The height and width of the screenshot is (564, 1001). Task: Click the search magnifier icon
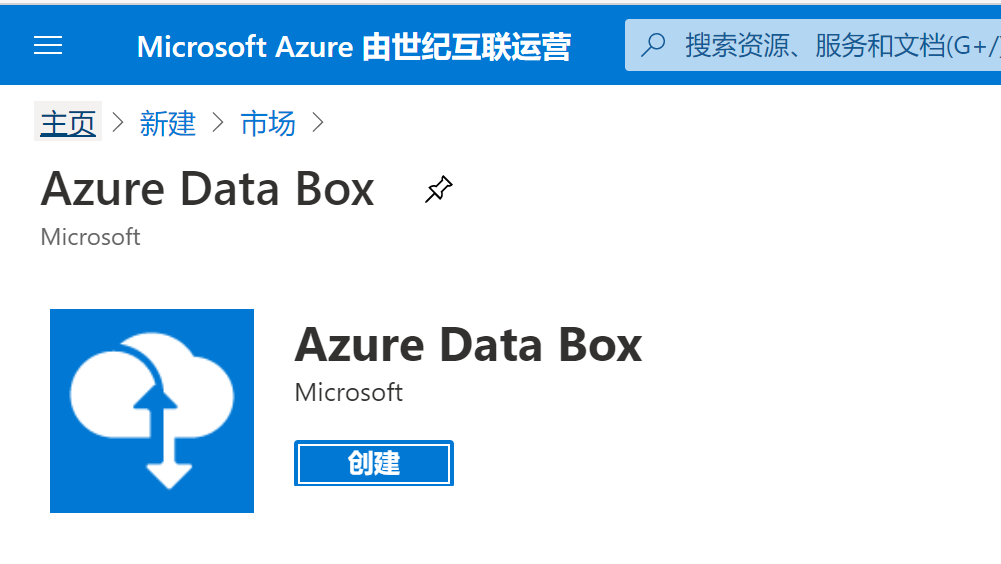(x=652, y=45)
